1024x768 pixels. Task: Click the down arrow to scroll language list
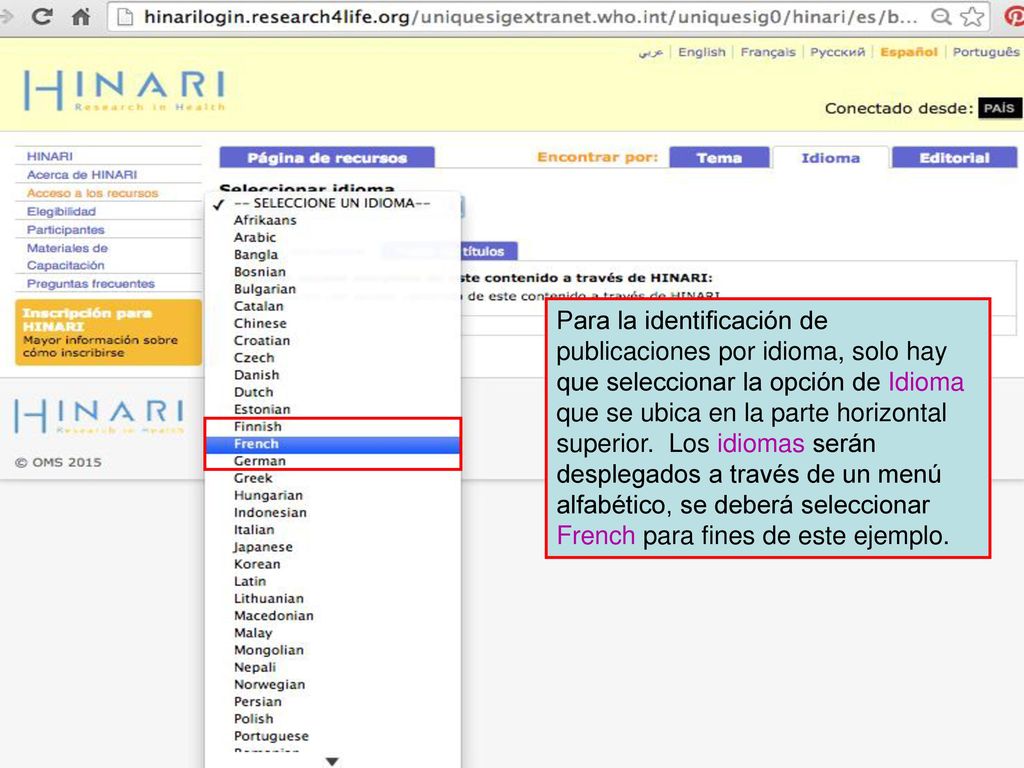coord(332,761)
